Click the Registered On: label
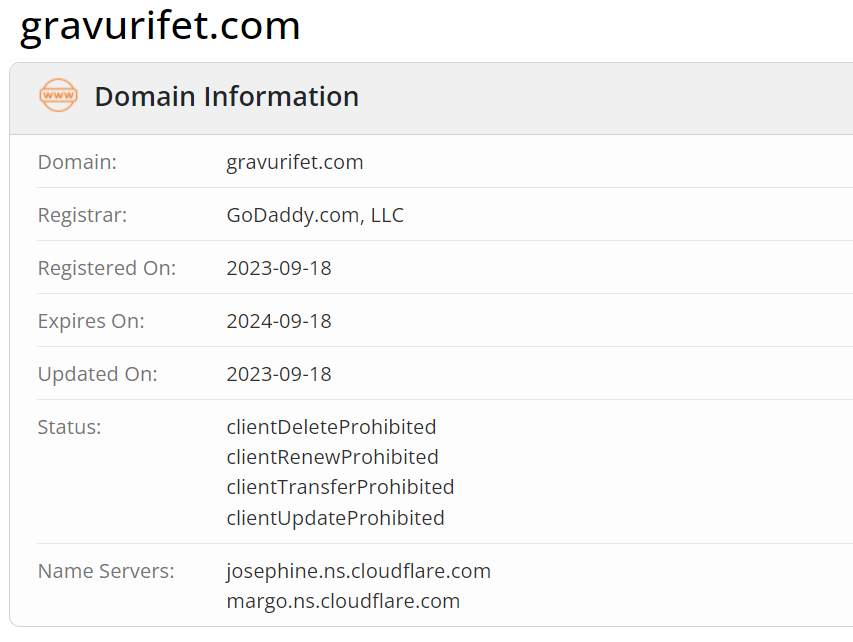Viewport: 853px width, 642px height. tap(106, 268)
